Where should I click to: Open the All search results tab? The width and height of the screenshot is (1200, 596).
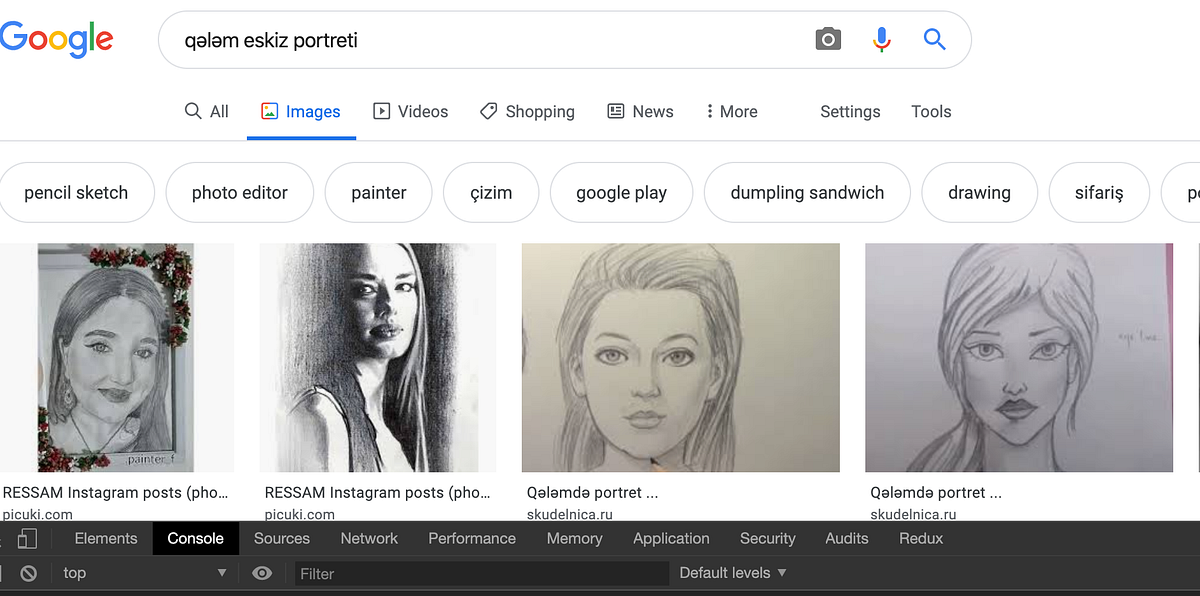coord(207,112)
